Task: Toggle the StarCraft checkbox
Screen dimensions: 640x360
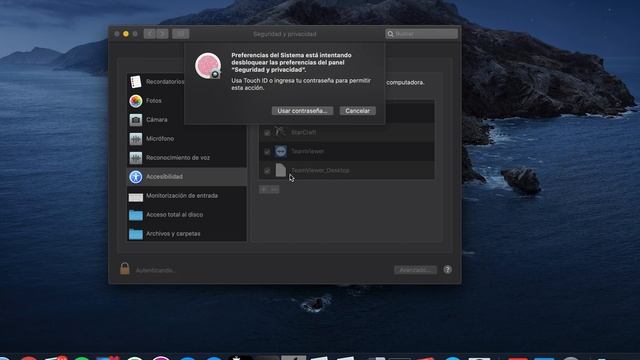Action: 267,133
